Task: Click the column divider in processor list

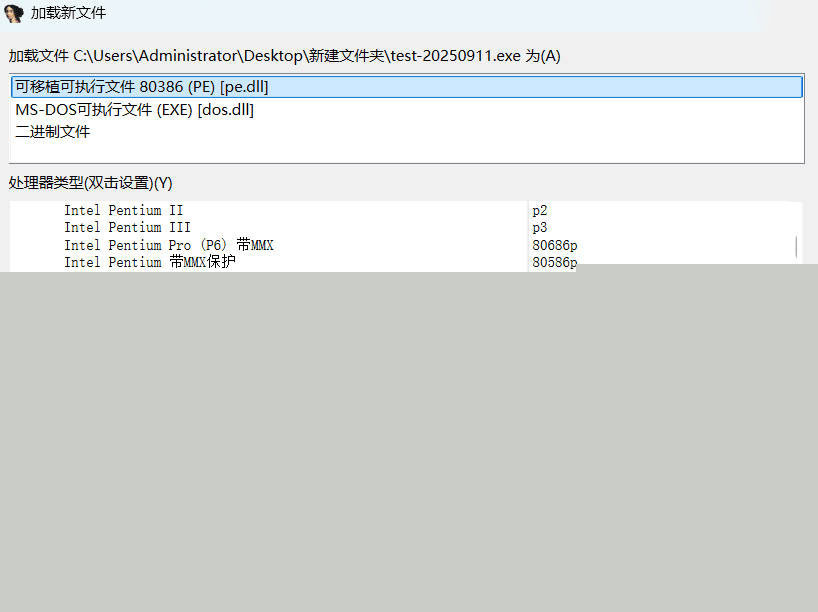Action: coord(528,236)
